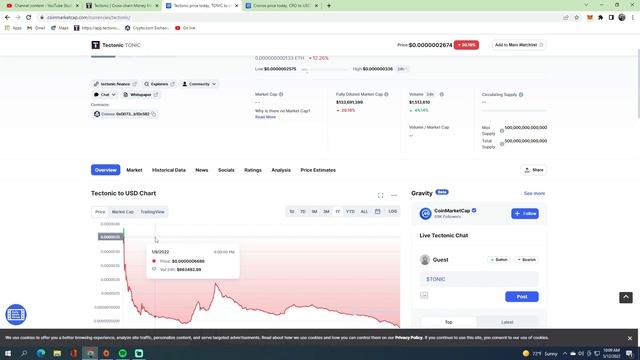Image resolution: width=640 pixels, height=360 pixels.
Task: Open the chart date range calendar
Action: coord(378,211)
